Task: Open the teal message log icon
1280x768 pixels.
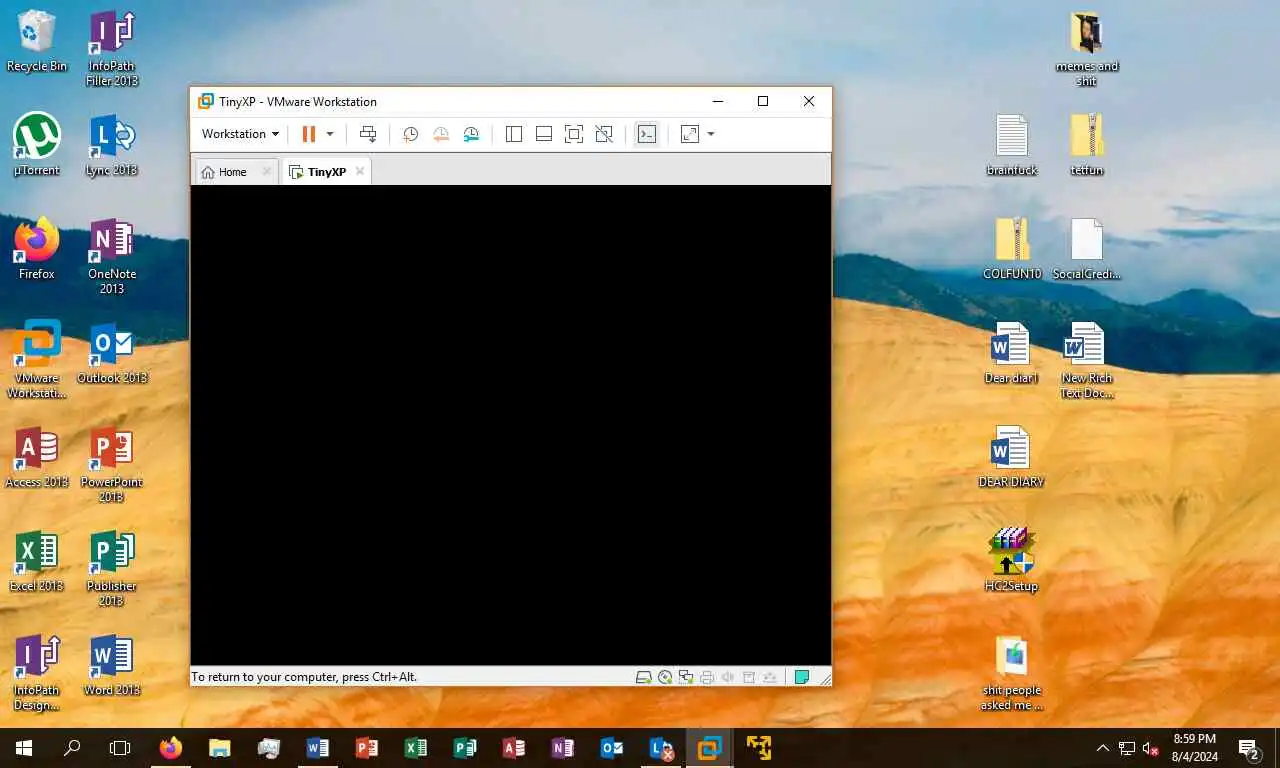Action: click(x=801, y=677)
